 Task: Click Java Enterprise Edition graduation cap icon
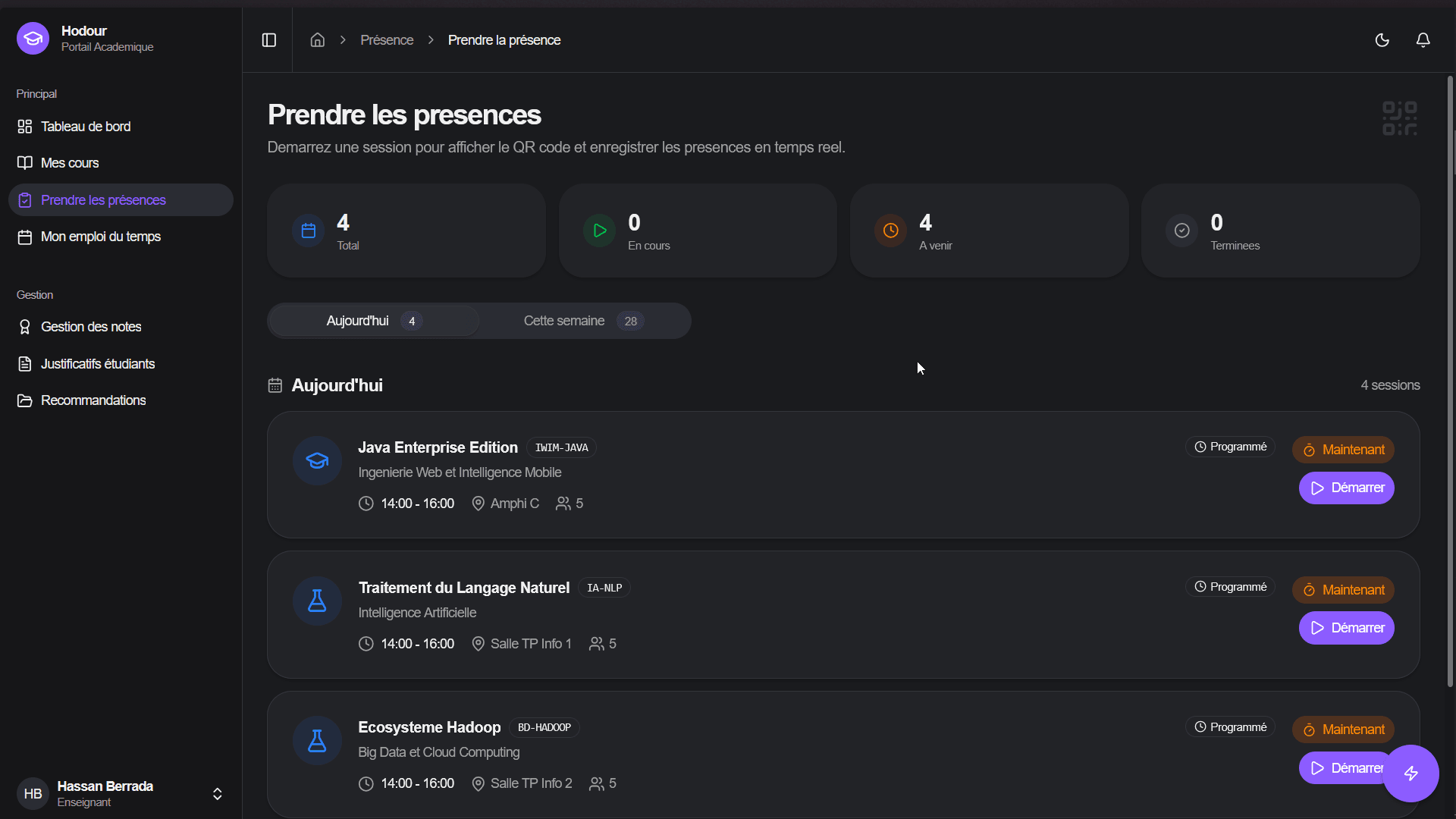317,460
